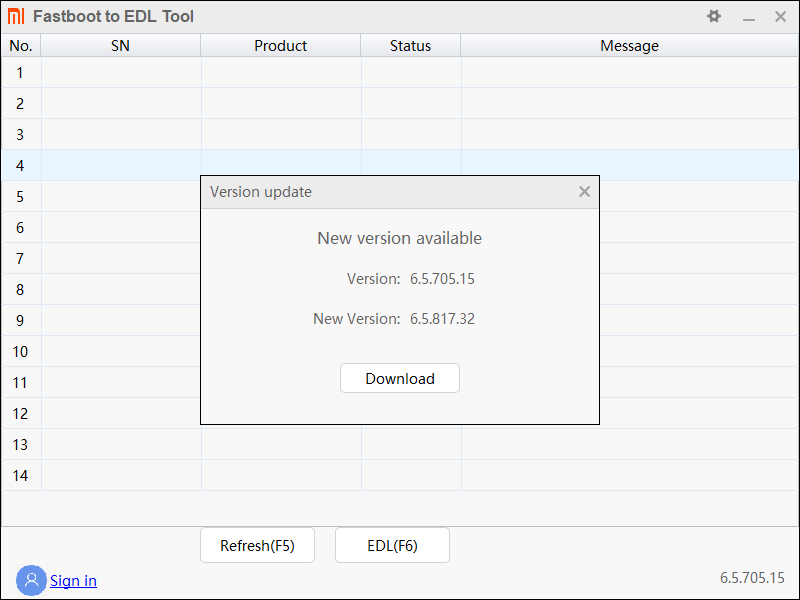Viewport: 800px width, 600px height.
Task: Click the Mi logo in title bar
Action: click(16, 16)
